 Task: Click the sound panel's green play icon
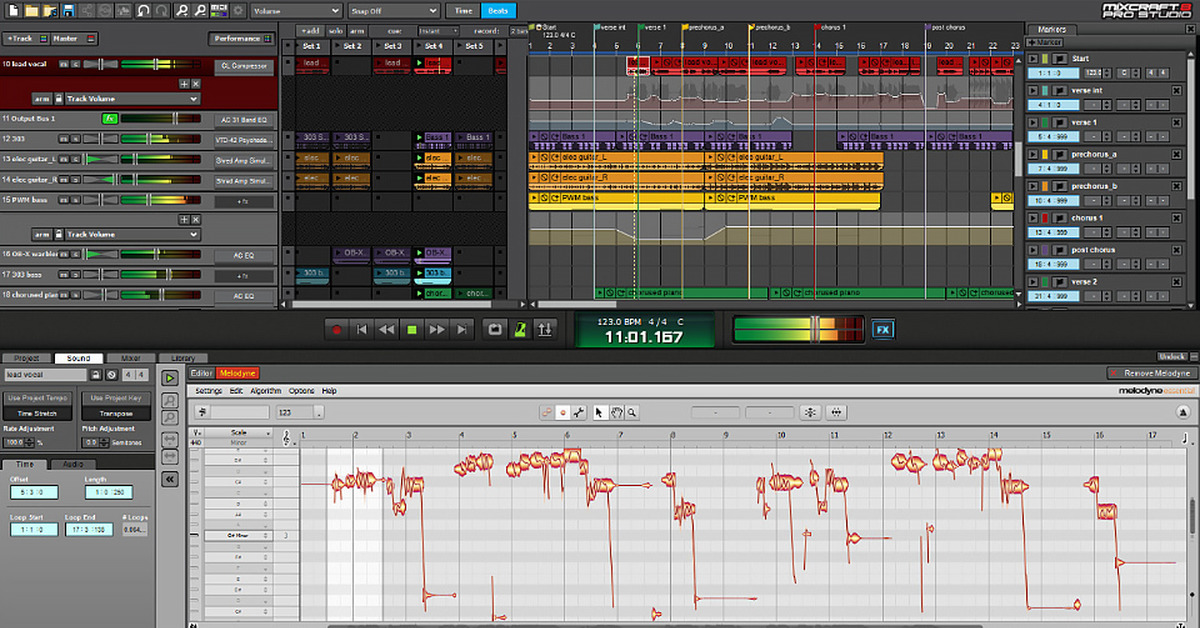pyautogui.click(x=170, y=378)
